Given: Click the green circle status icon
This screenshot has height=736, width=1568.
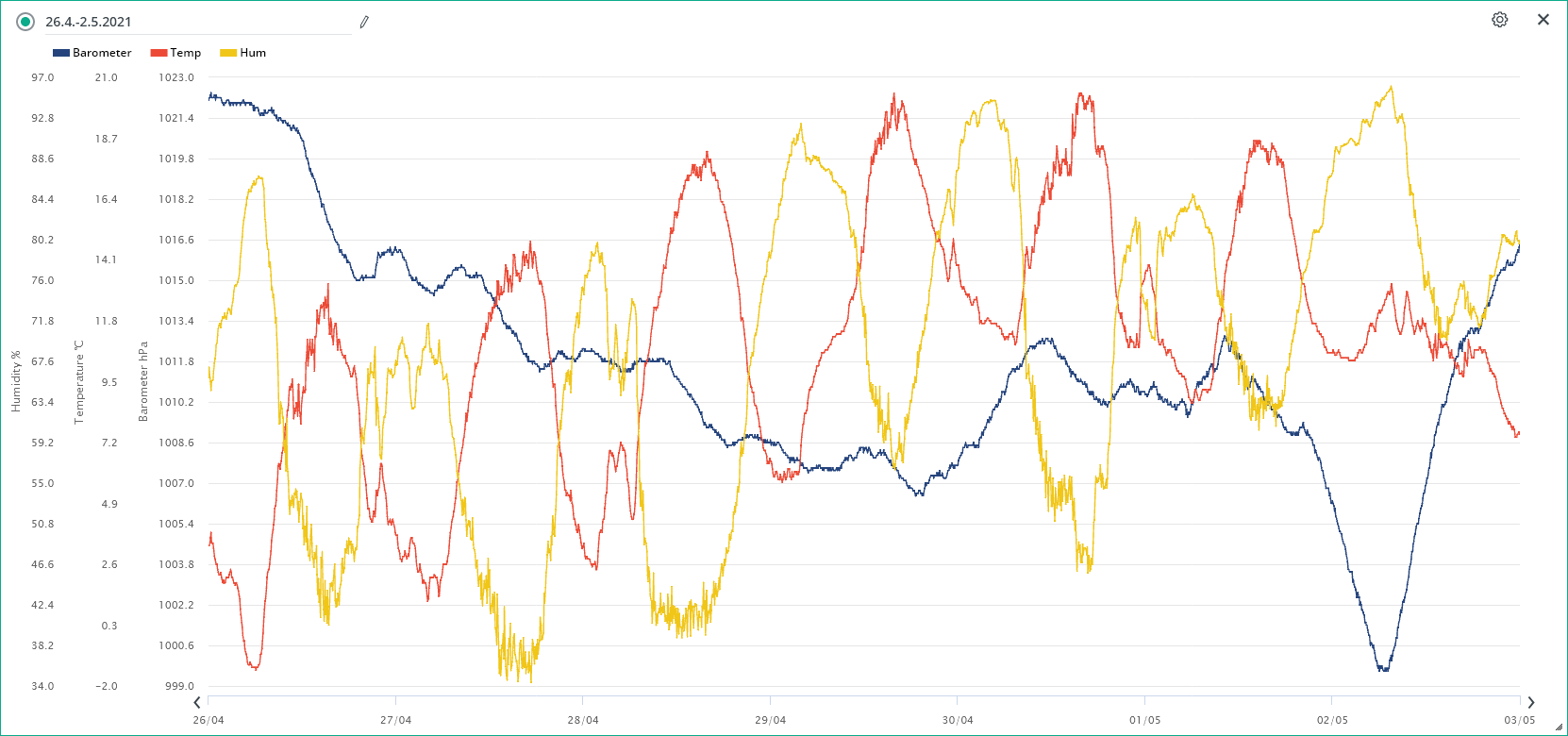Looking at the screenshot, I should tap(25, 22).
